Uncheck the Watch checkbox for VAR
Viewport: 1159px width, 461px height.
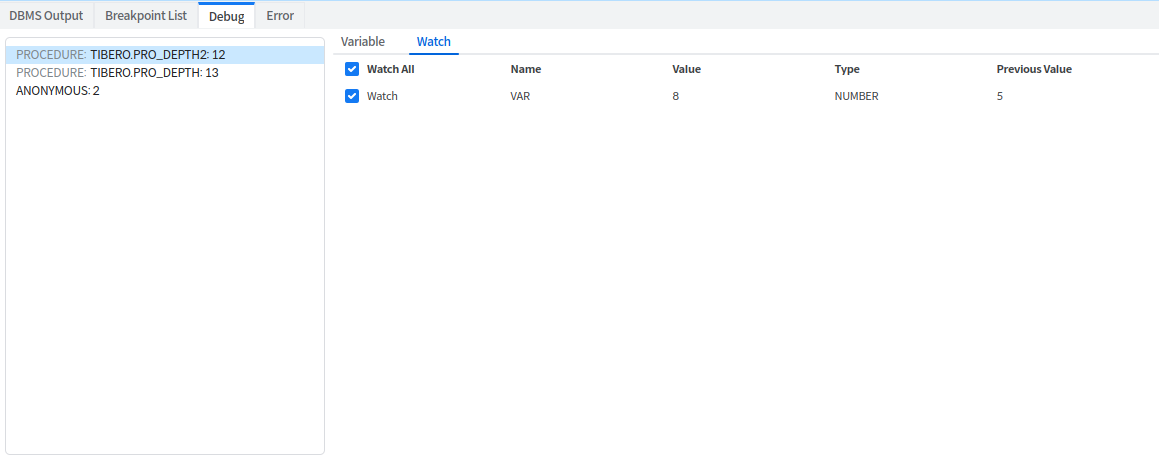[x=352, y=96]
